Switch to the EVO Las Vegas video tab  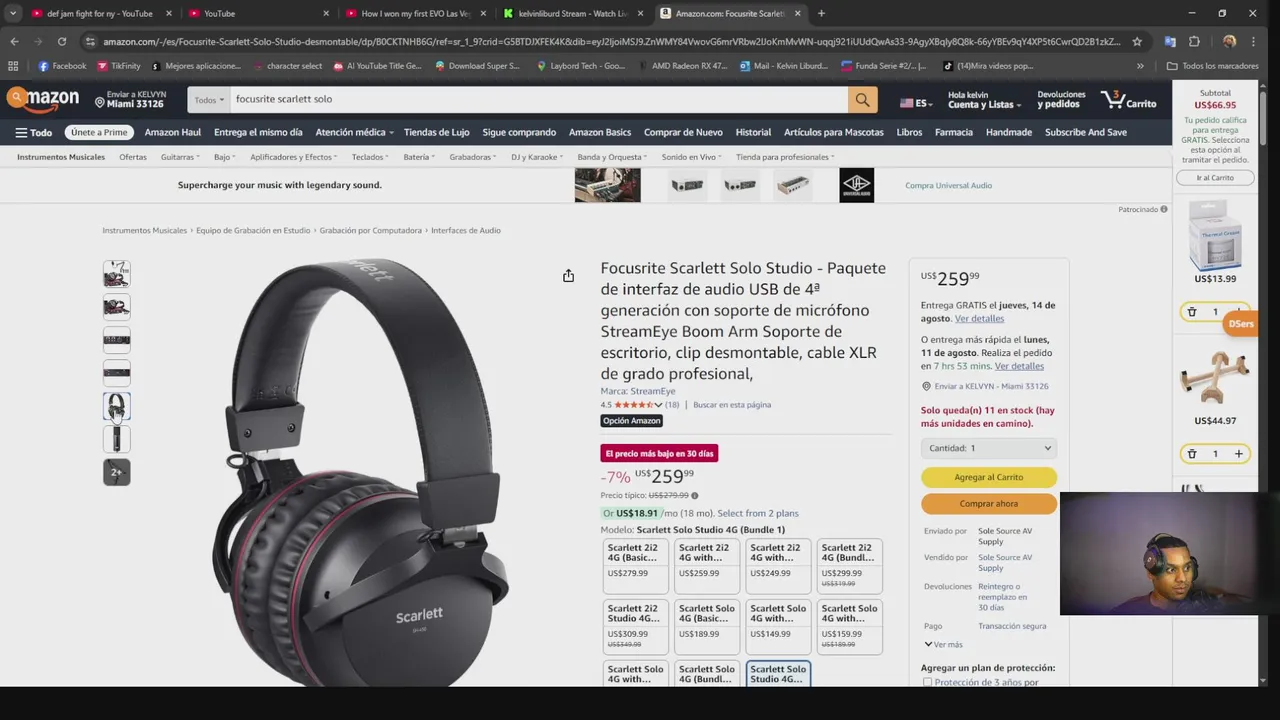tap(415, 13)
